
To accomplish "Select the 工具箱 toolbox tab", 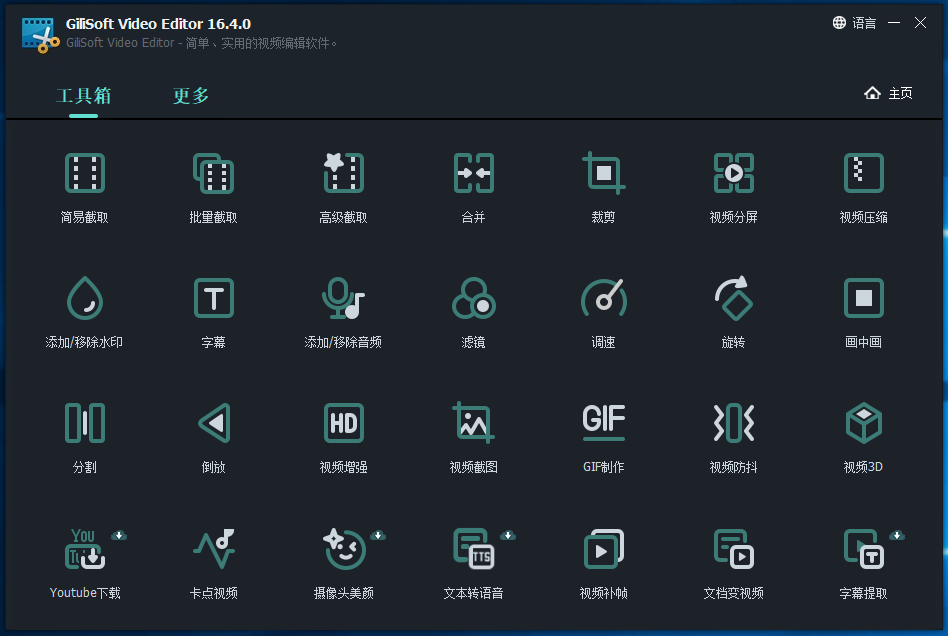I will click(84, 96).
